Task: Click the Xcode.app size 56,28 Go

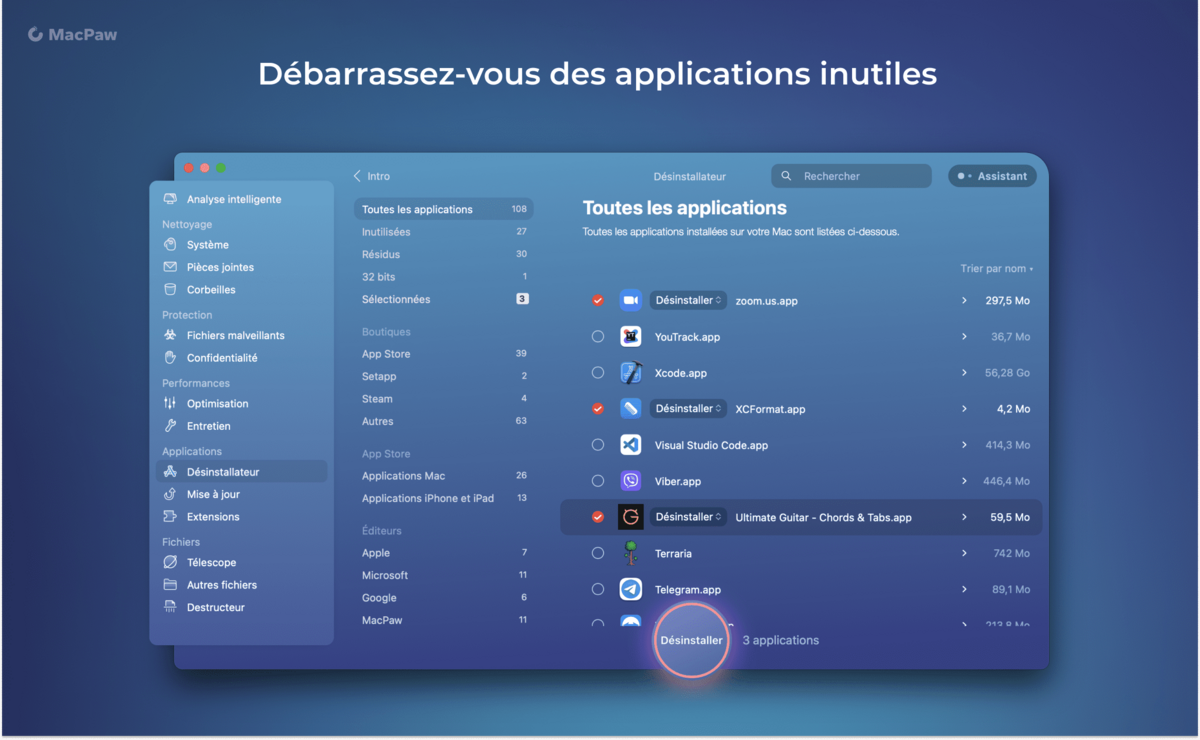Action: click(1007, 373)
